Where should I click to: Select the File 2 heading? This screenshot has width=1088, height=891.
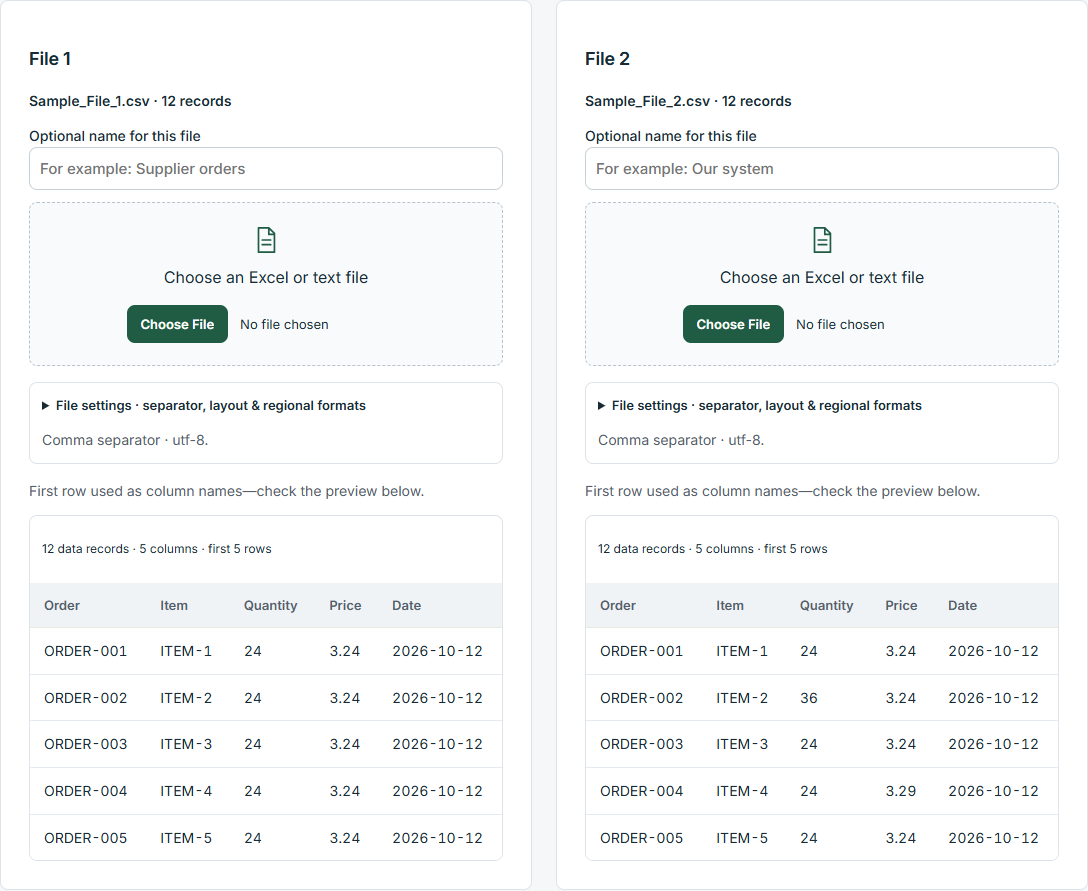pos(607,59)
